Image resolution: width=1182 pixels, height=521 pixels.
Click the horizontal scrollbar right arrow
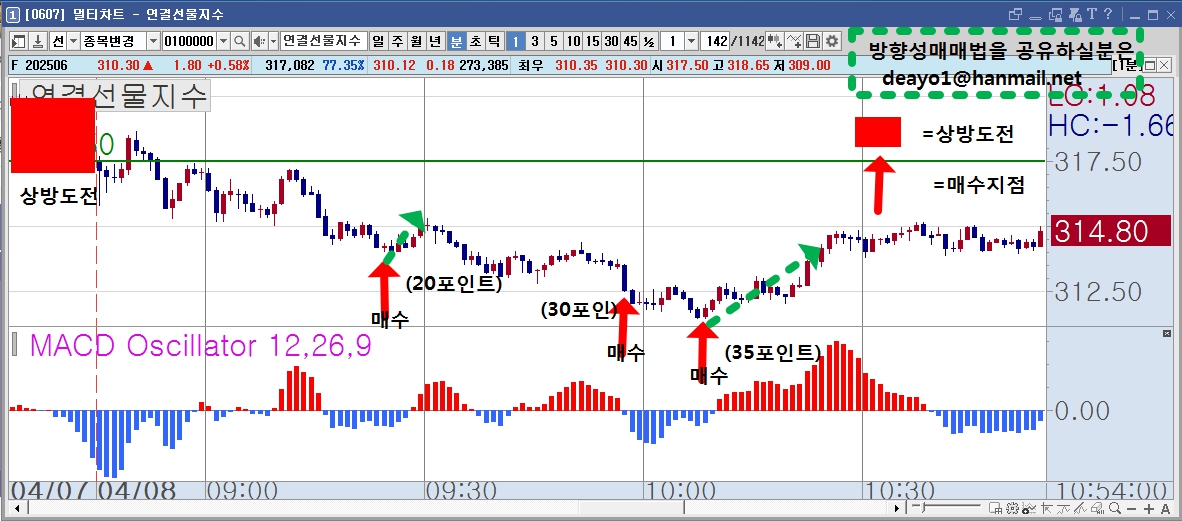pos(897,509)
